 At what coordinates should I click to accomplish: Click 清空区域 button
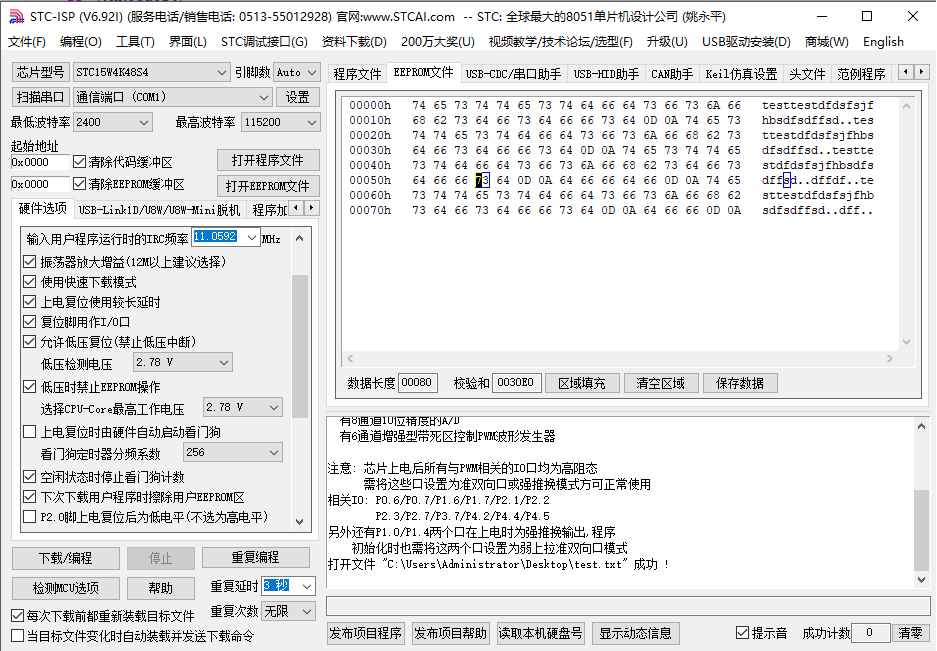661,383
